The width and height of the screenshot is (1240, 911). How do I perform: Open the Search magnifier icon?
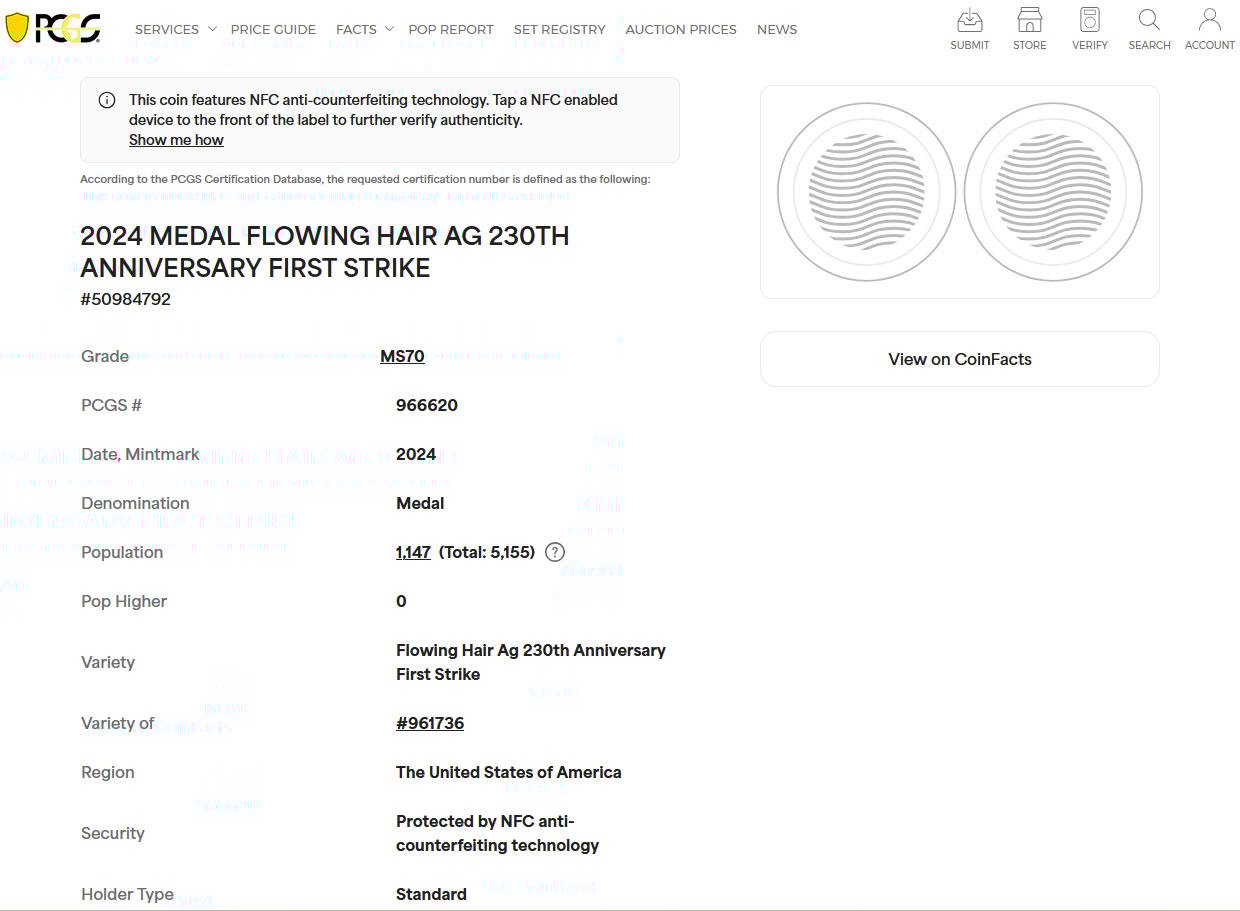[1149, 20]
